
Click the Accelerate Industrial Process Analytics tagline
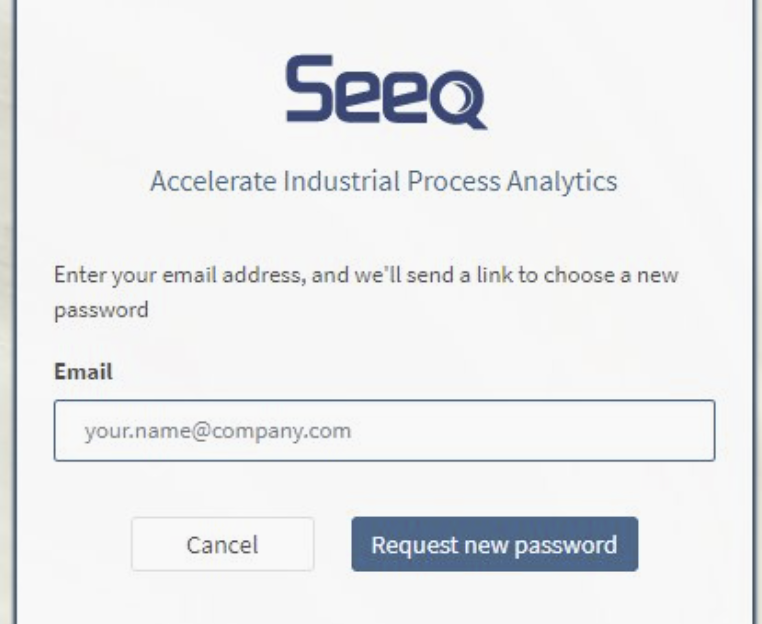tap(383, 183)
